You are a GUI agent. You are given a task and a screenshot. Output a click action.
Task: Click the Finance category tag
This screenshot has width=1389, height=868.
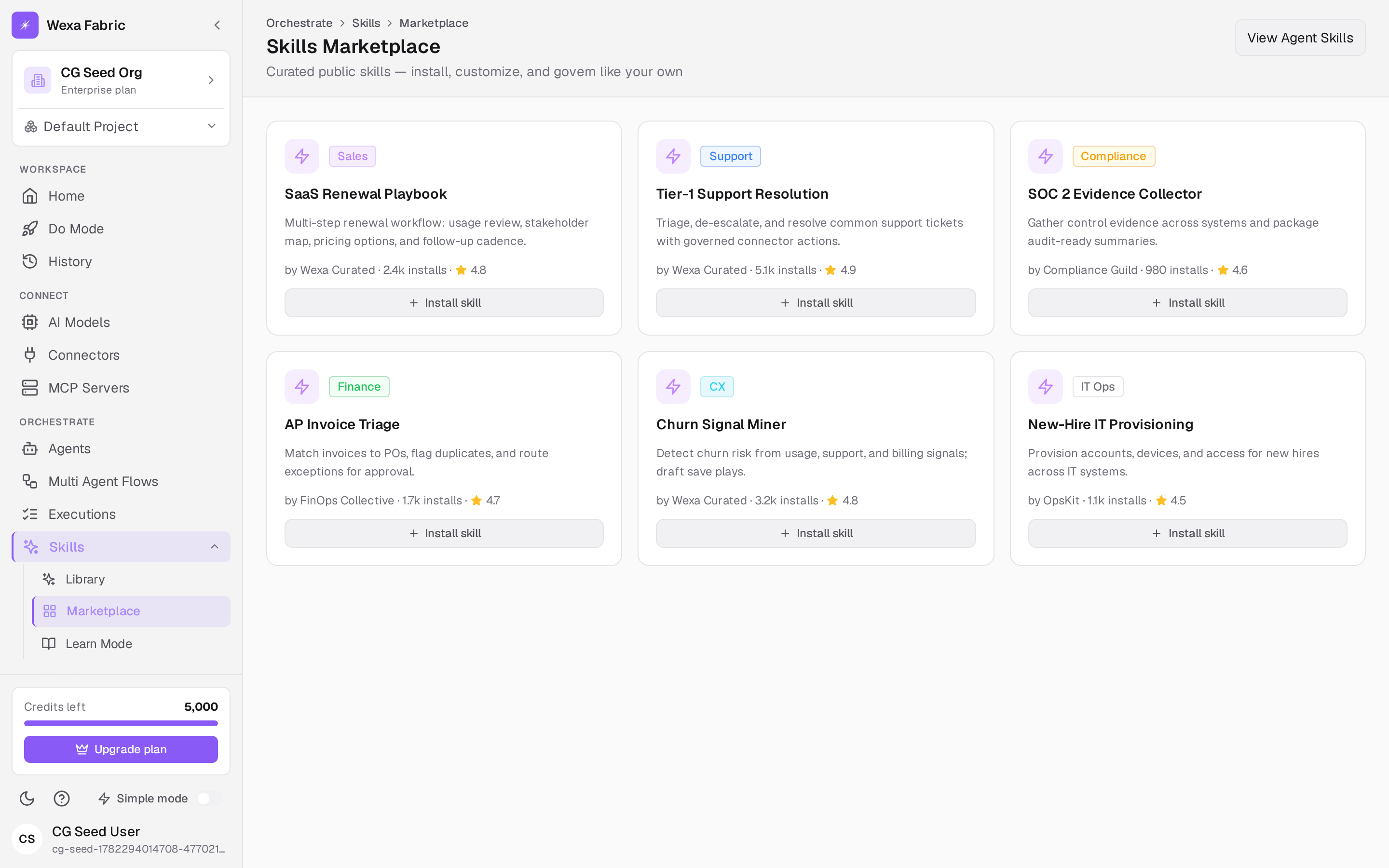click(359, 386)
